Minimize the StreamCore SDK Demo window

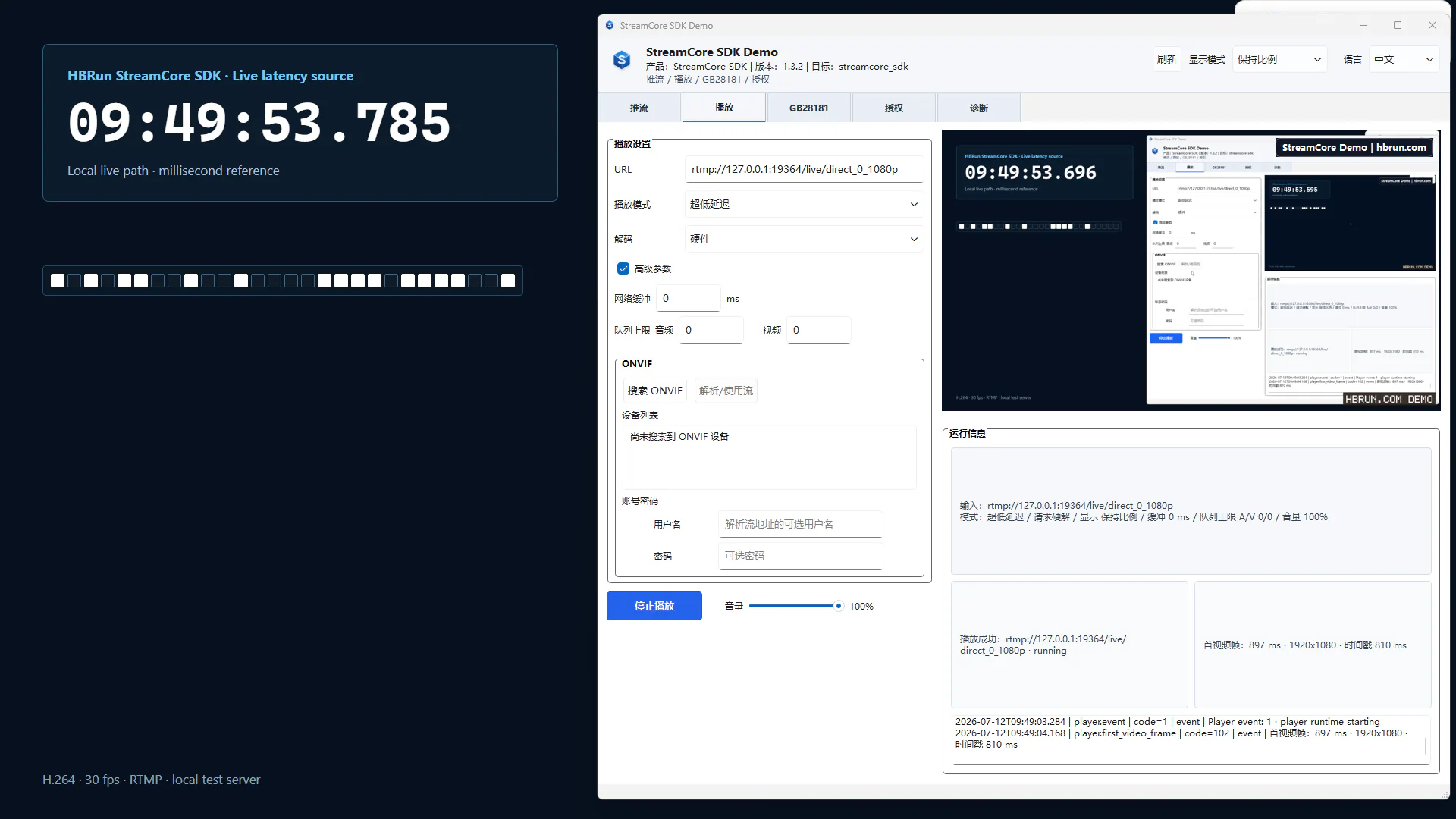tap(1363, 25)
